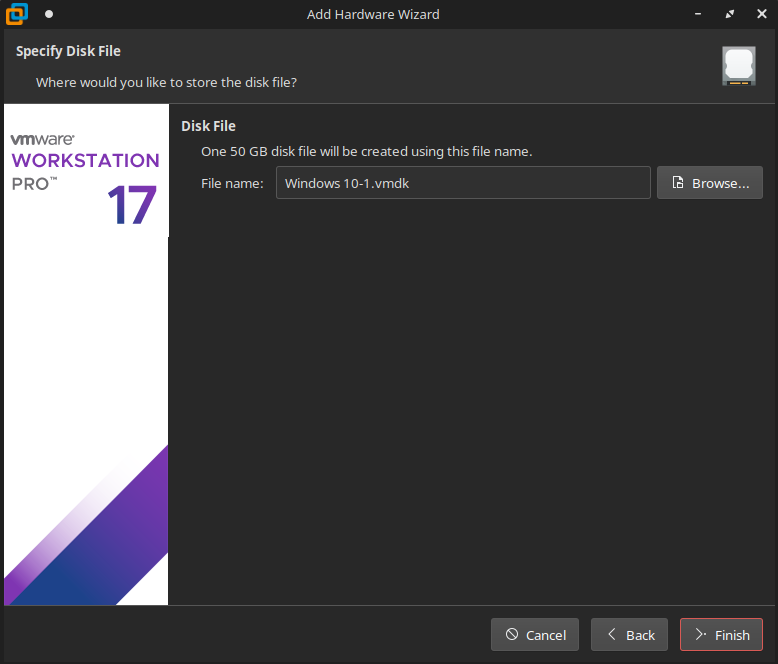
Task: Click the "File name:" label
Action: [x=232, y=183]
